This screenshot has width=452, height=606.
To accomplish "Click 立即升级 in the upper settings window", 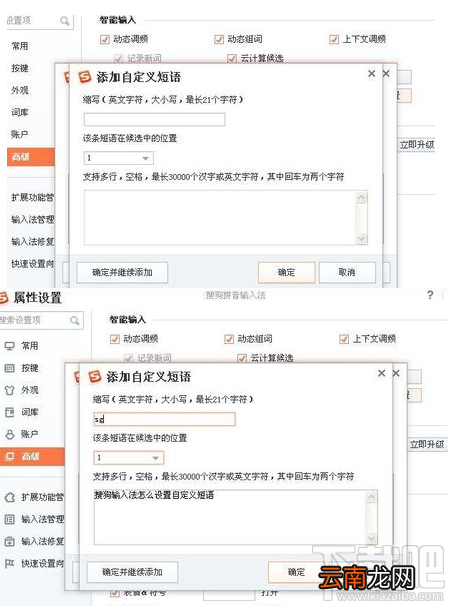I will point(416,145).
